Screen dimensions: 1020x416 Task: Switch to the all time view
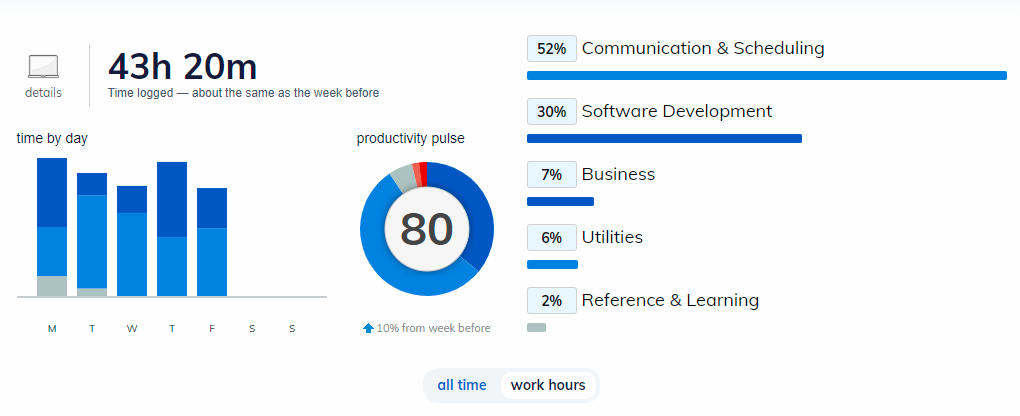point(462,385)
